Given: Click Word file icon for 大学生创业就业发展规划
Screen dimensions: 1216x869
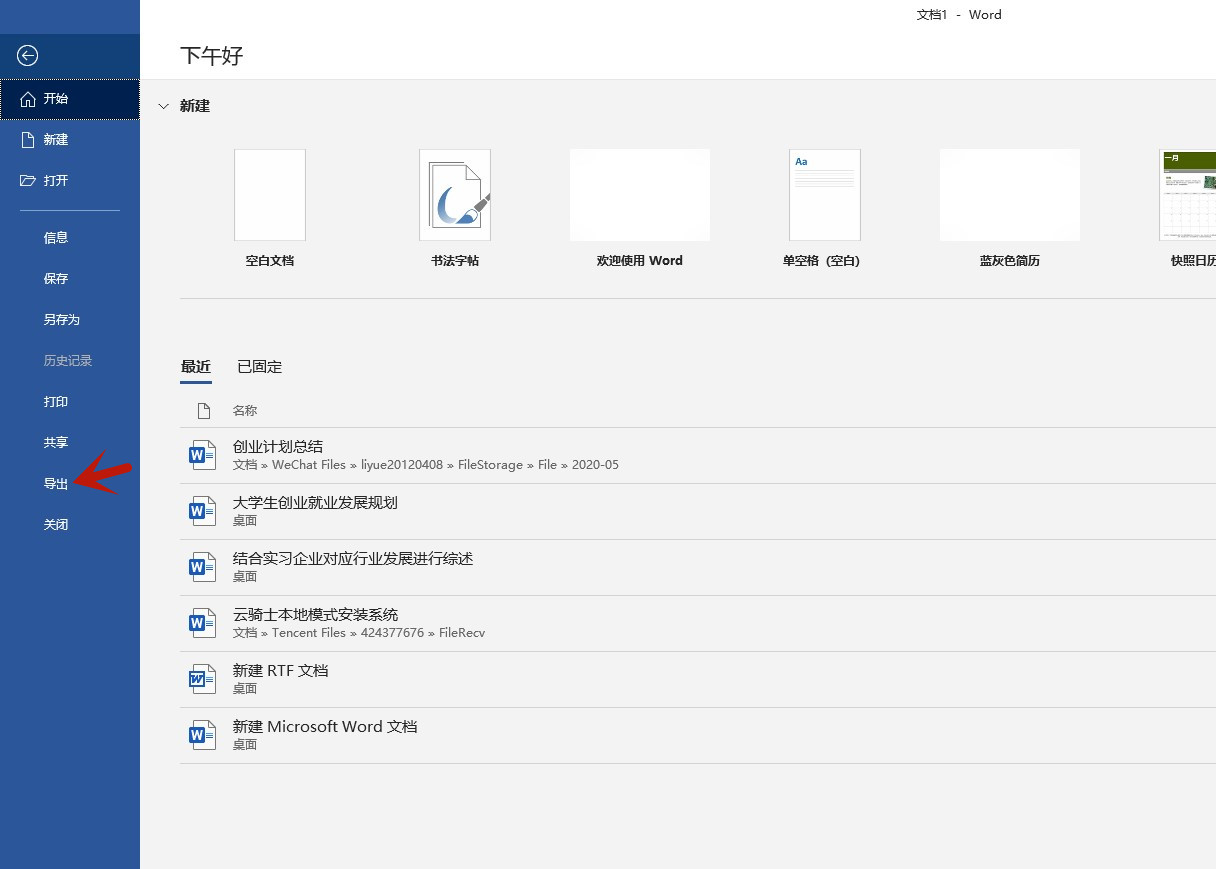Looking at the screenshot, I should click(x=202, y=512).
